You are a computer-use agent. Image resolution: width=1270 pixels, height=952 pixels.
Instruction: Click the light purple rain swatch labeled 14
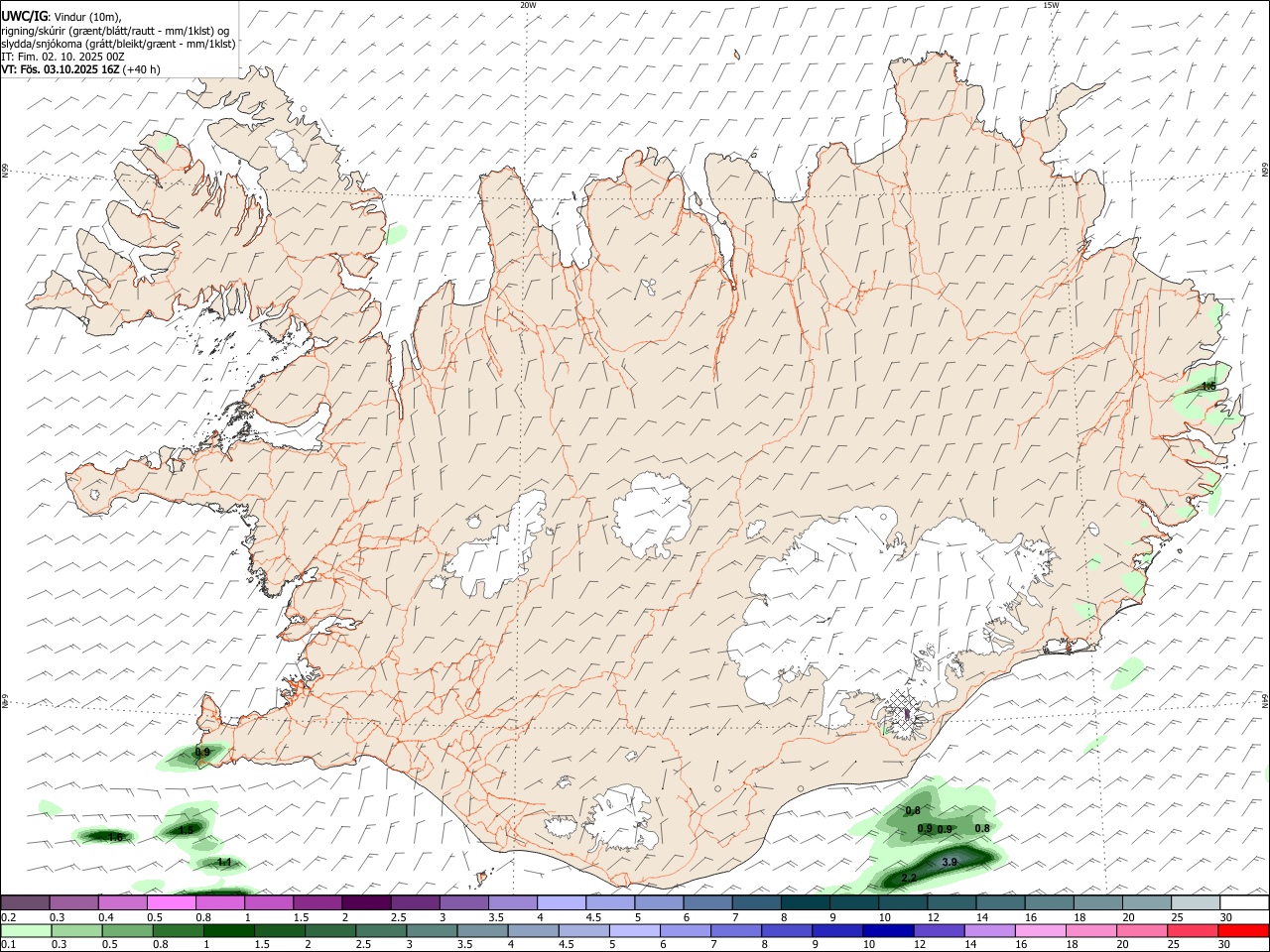click(989, 930)
